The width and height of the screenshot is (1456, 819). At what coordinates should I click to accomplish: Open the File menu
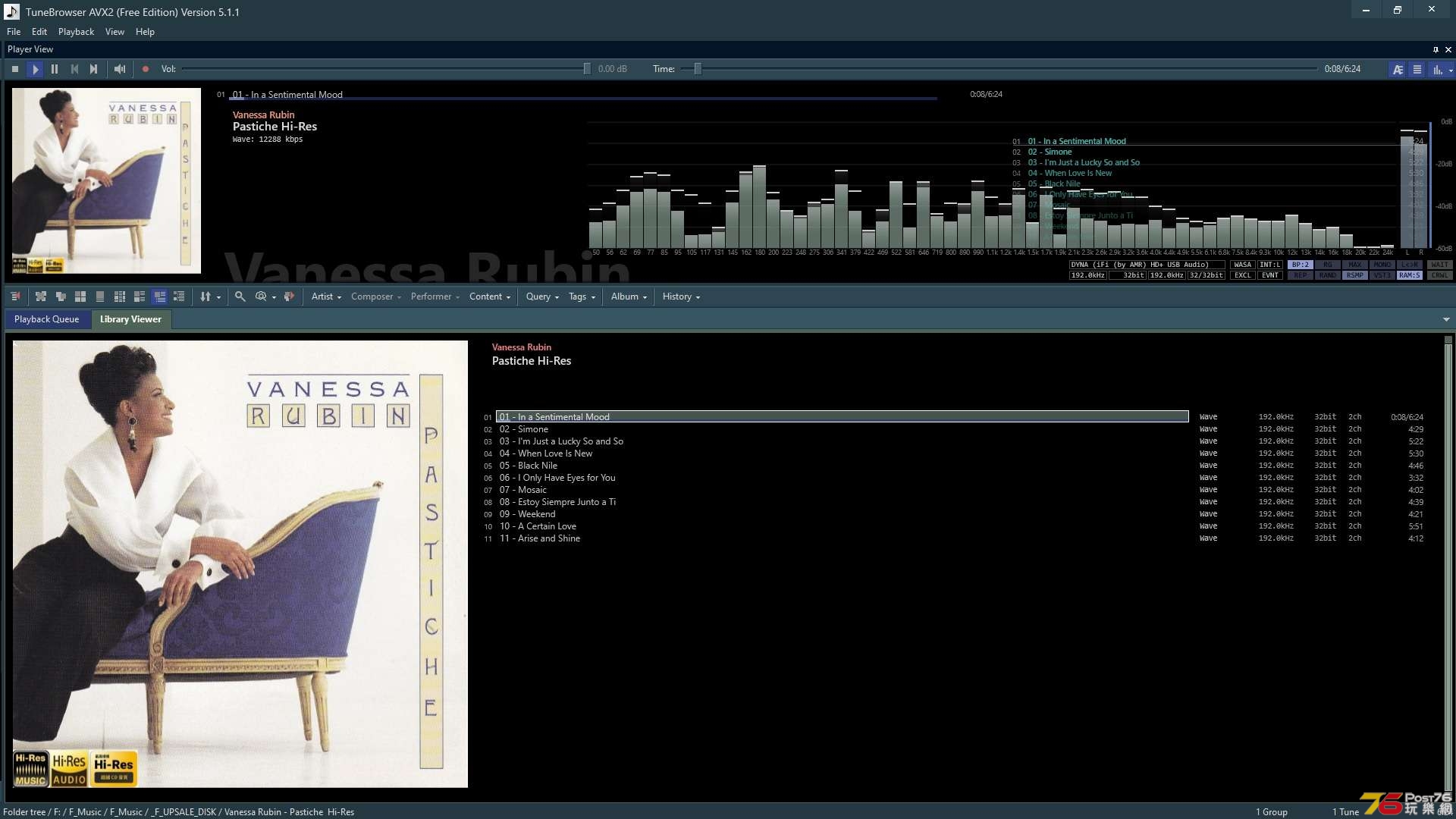coord(14,32)
